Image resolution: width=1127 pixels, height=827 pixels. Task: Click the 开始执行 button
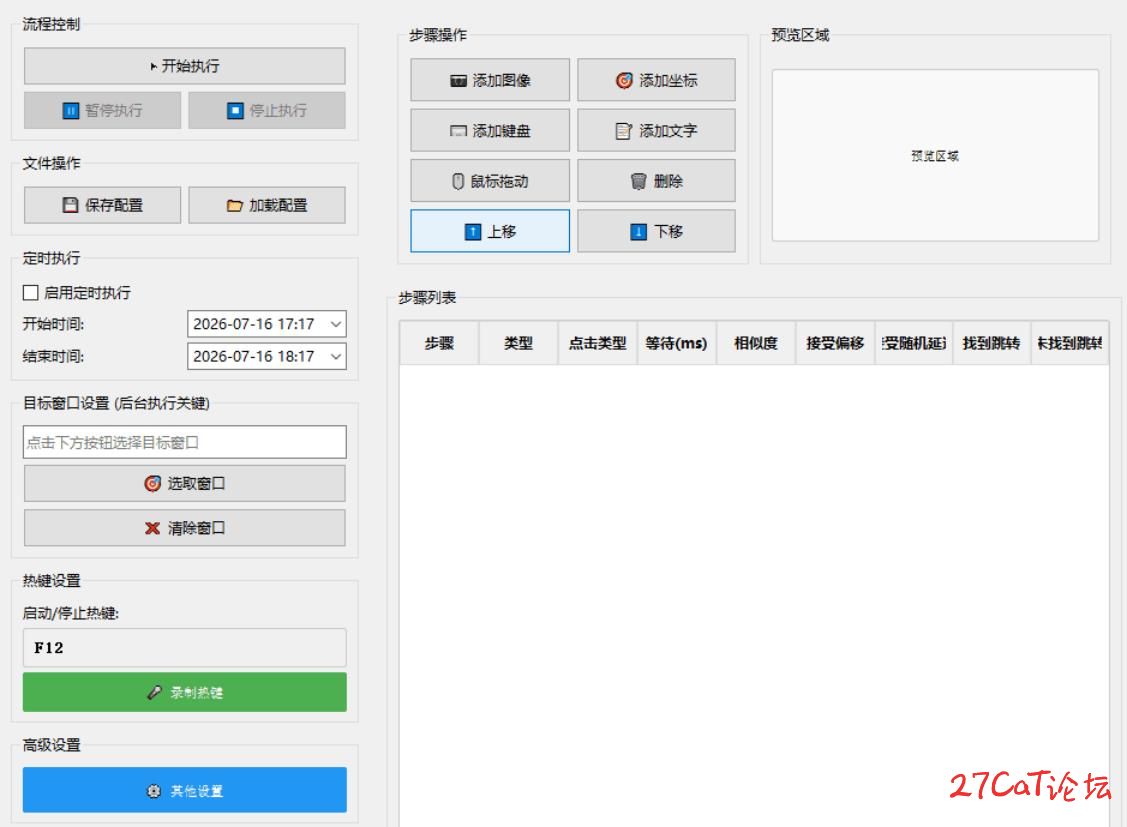coord(185,66)
